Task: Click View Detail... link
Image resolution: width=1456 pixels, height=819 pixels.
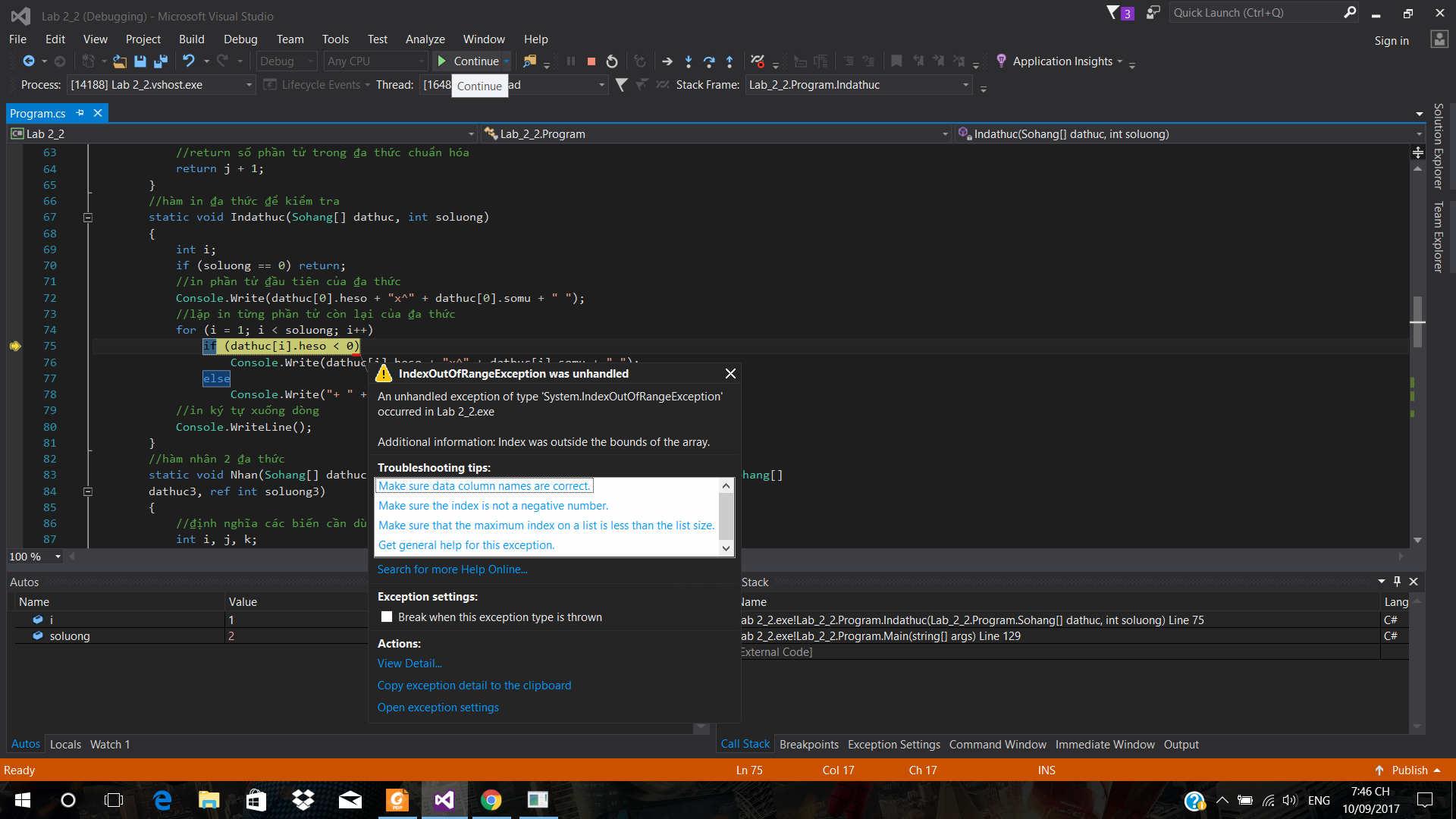Action: (409, 664)
